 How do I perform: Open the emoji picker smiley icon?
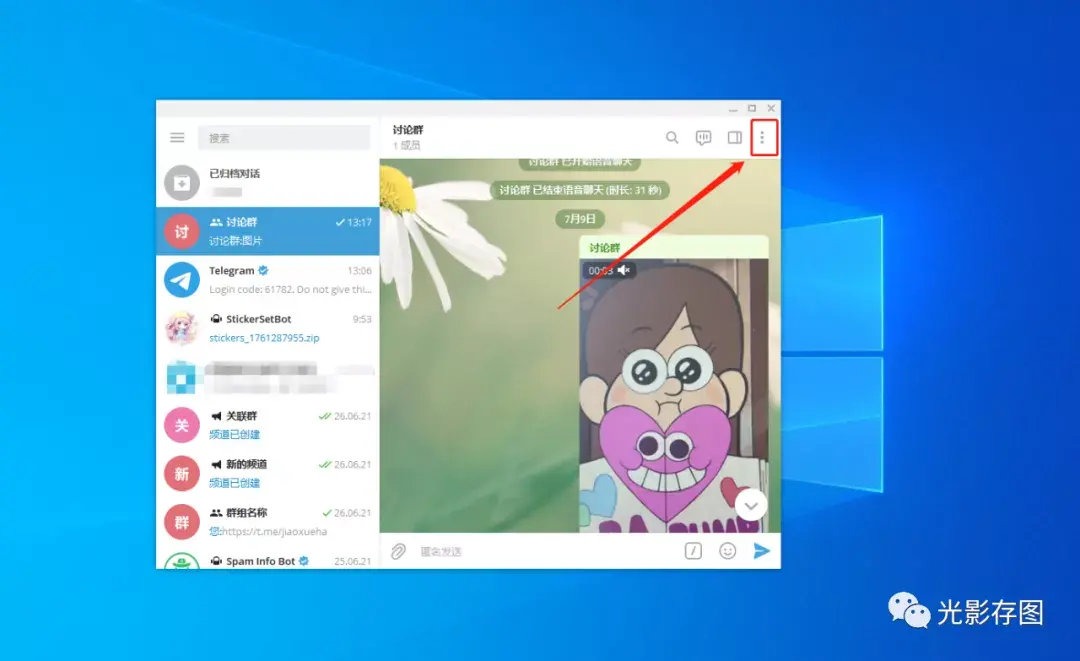[x=727, y=552]
